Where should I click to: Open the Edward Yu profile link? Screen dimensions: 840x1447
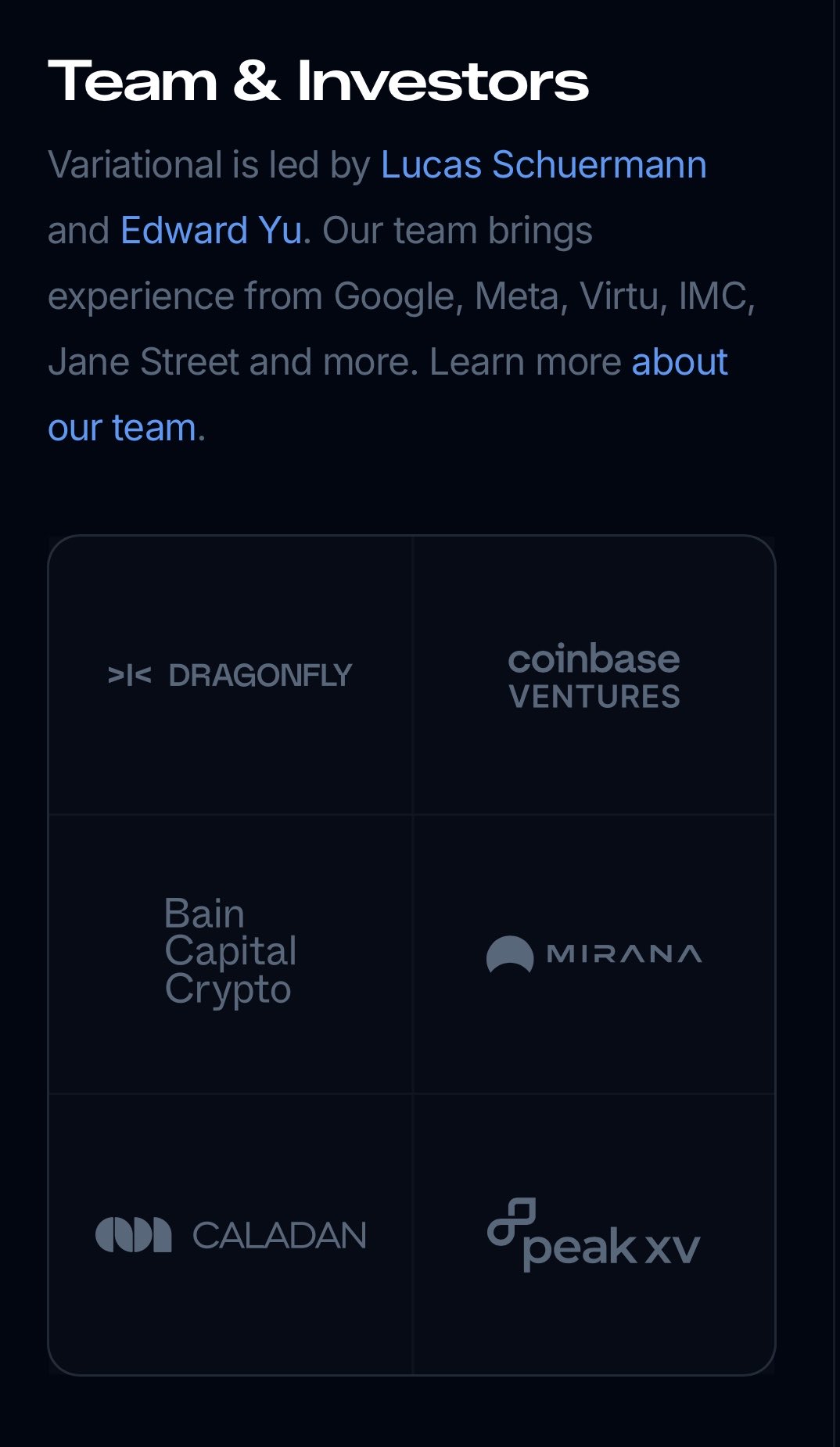coord(211,231)
